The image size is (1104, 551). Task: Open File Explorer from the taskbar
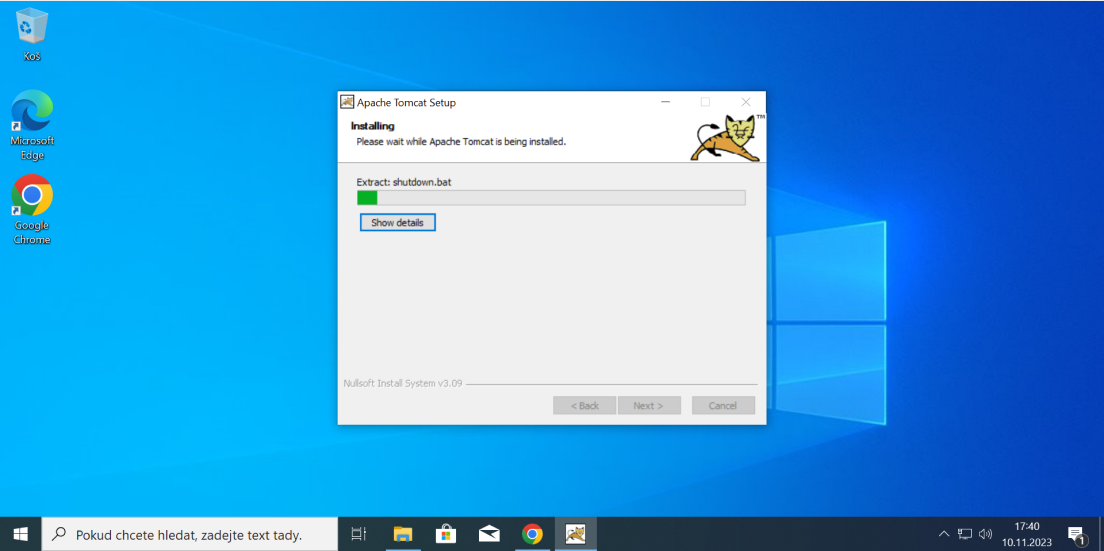tap(403, 534)
